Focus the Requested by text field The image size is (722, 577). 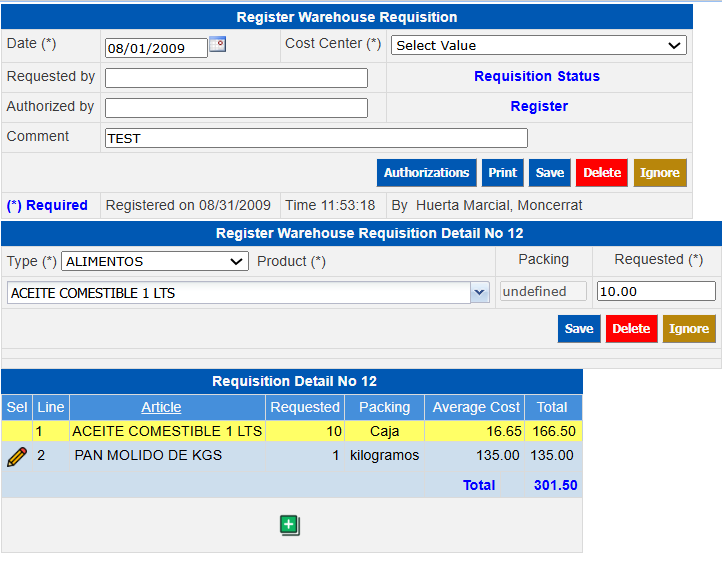236,78
